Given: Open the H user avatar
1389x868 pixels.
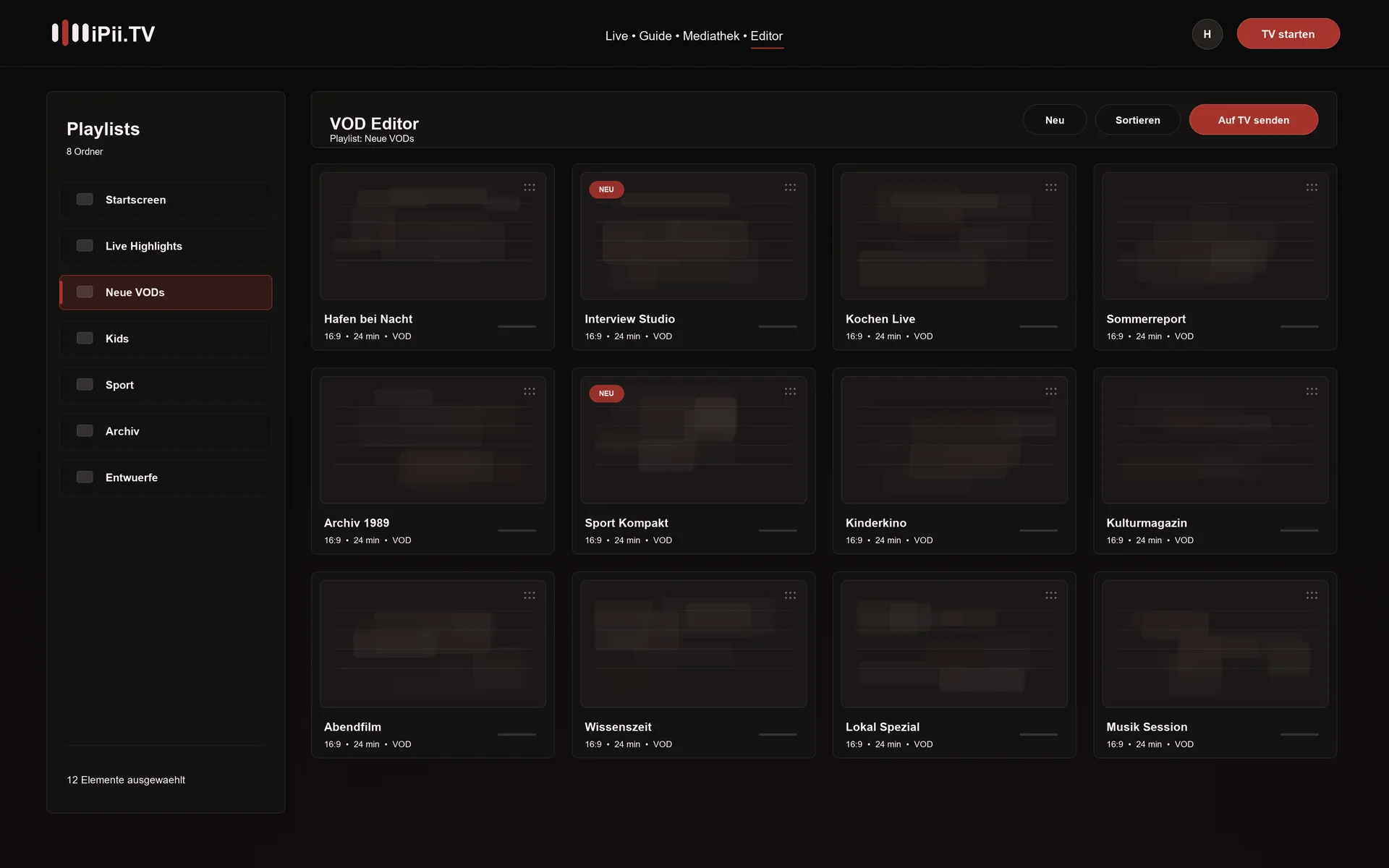Looking at the screenshot, I should 1207,34.
